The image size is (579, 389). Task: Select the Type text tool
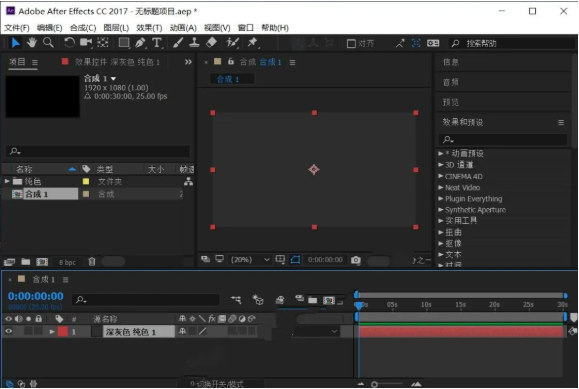pyautogui.click(x=157, y=43)
